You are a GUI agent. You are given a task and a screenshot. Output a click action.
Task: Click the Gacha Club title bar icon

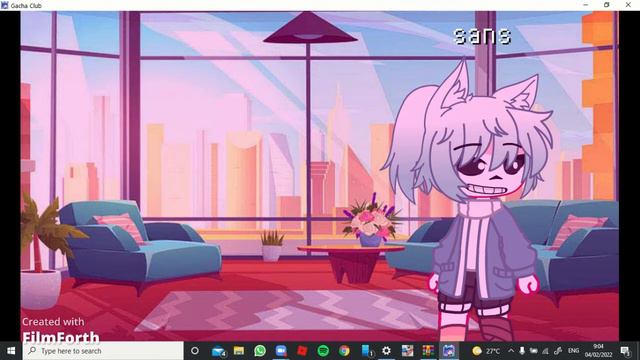click(4, 5)
